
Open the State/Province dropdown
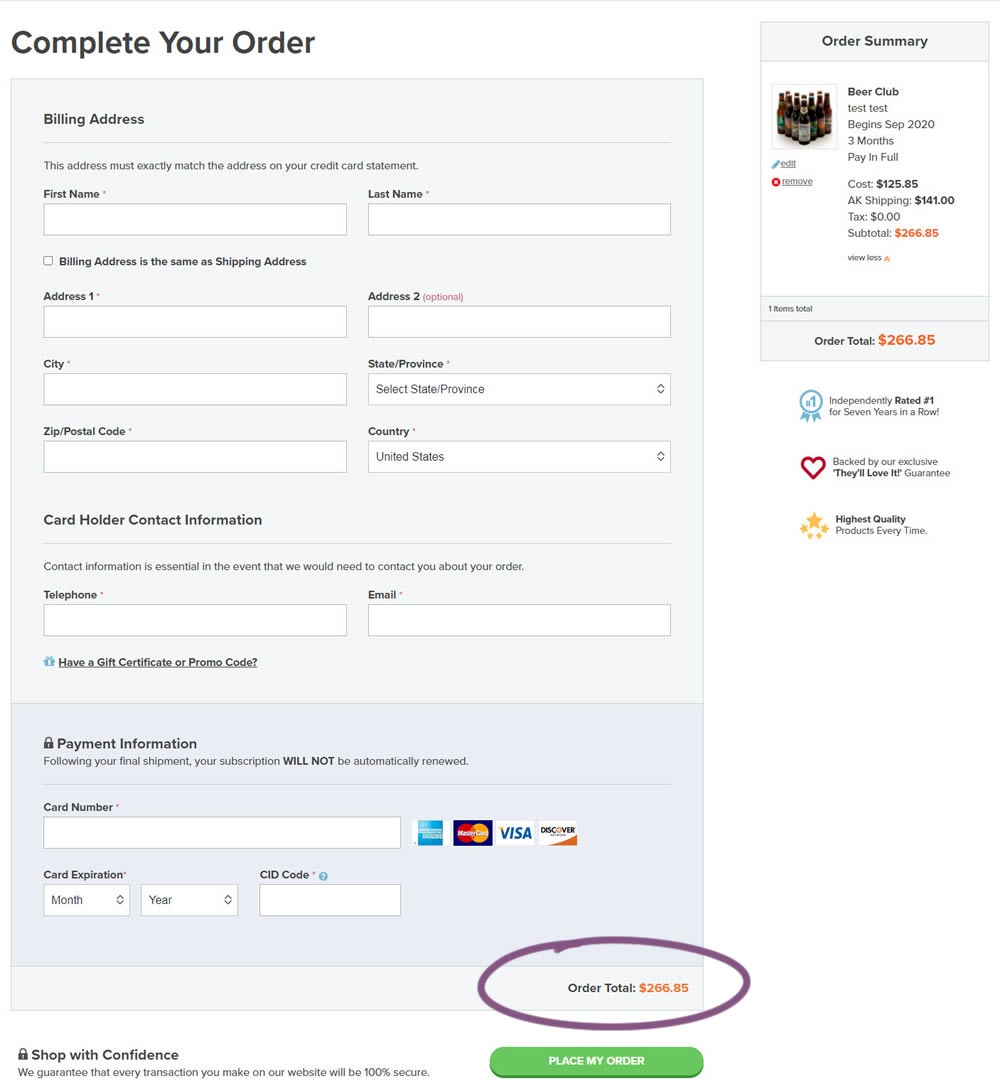pyautogui.click(x=519, y=389)
